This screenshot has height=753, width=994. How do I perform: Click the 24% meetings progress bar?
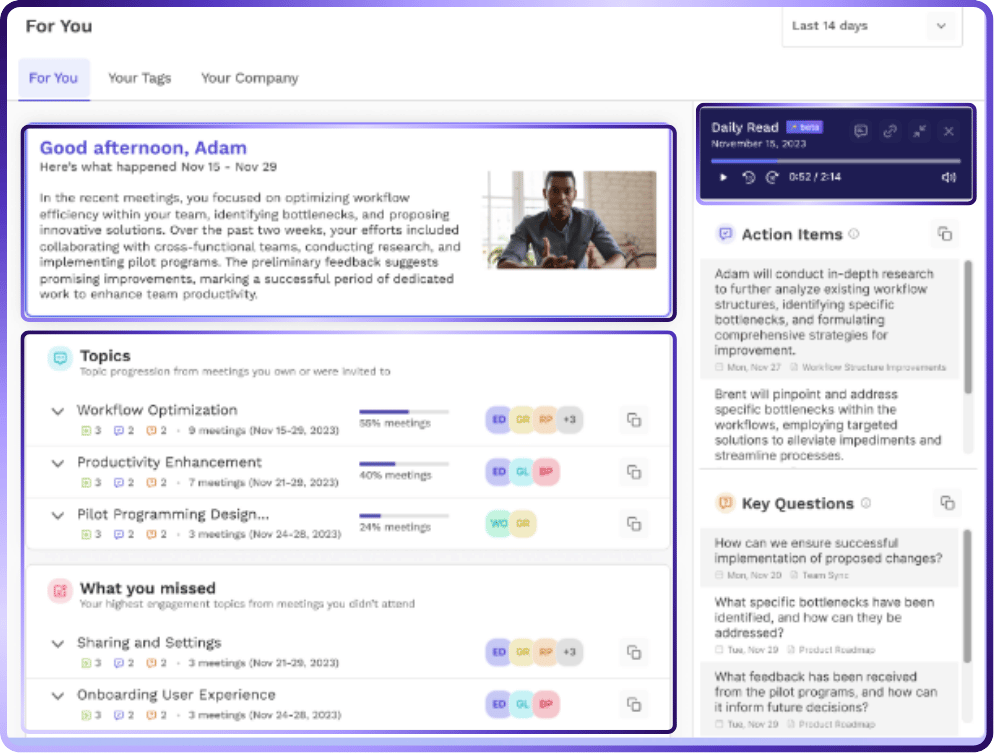(404, 516)
